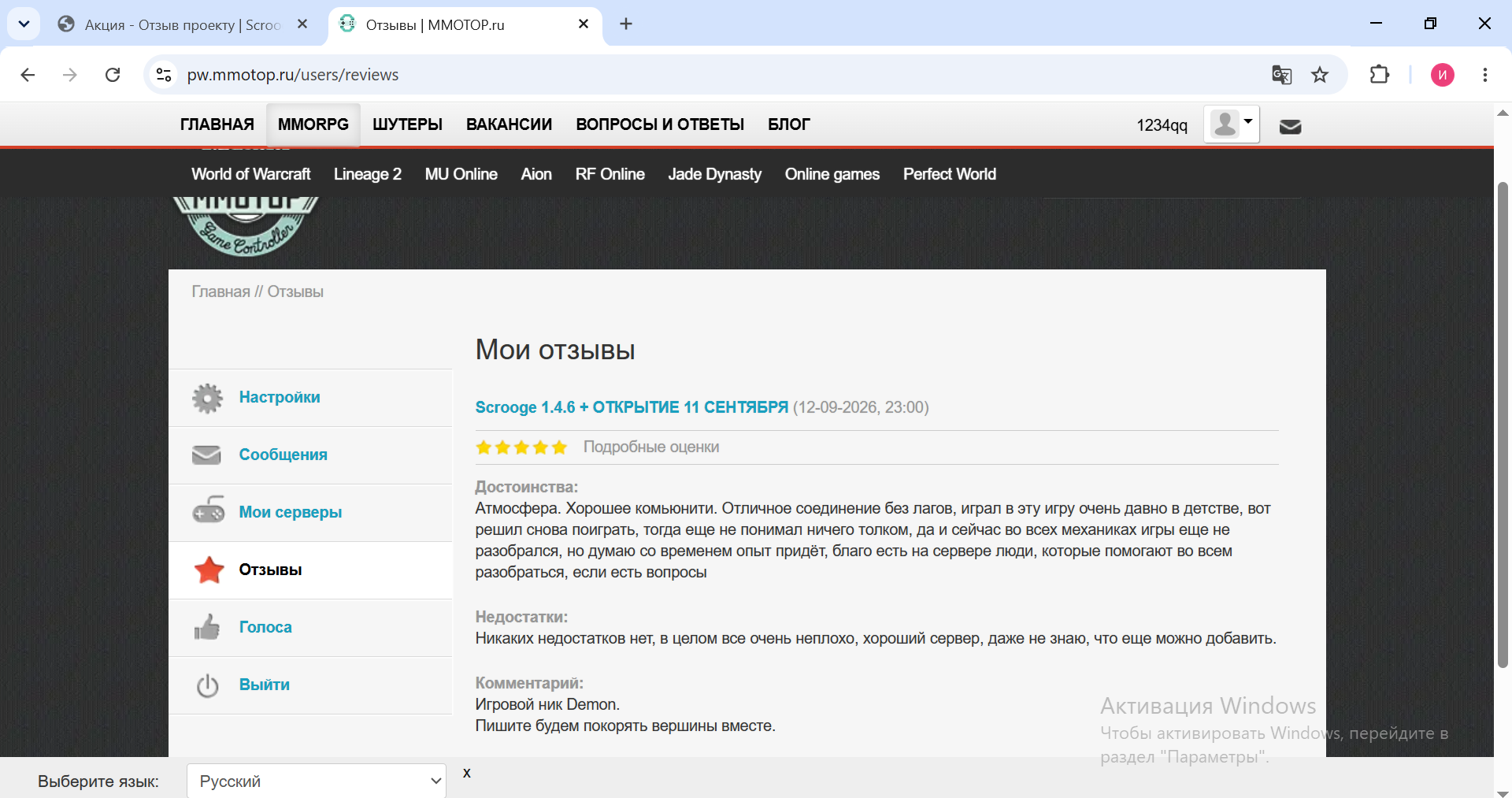1512x798 pixels.
Task: Close the language bar with the x
Action: pos(467,773)
